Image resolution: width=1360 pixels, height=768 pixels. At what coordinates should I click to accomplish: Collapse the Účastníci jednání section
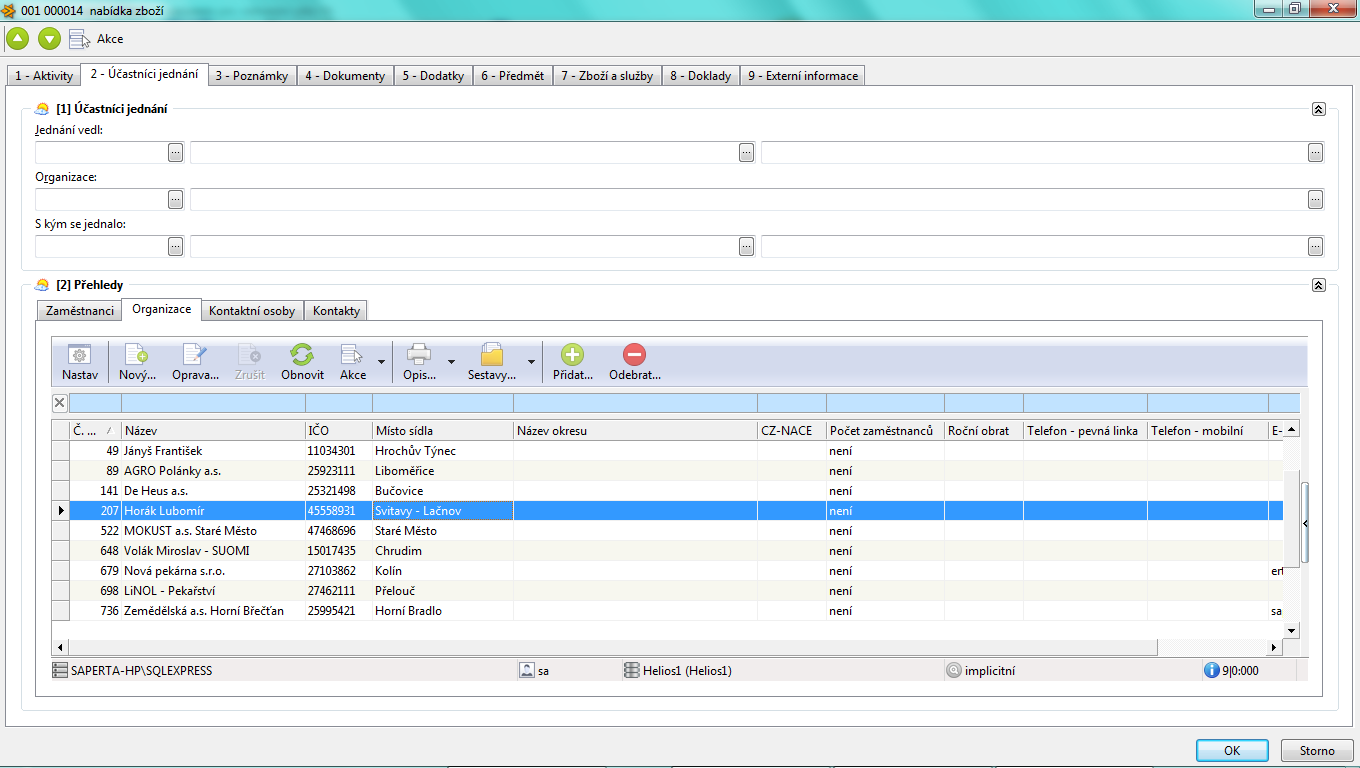1318,109
